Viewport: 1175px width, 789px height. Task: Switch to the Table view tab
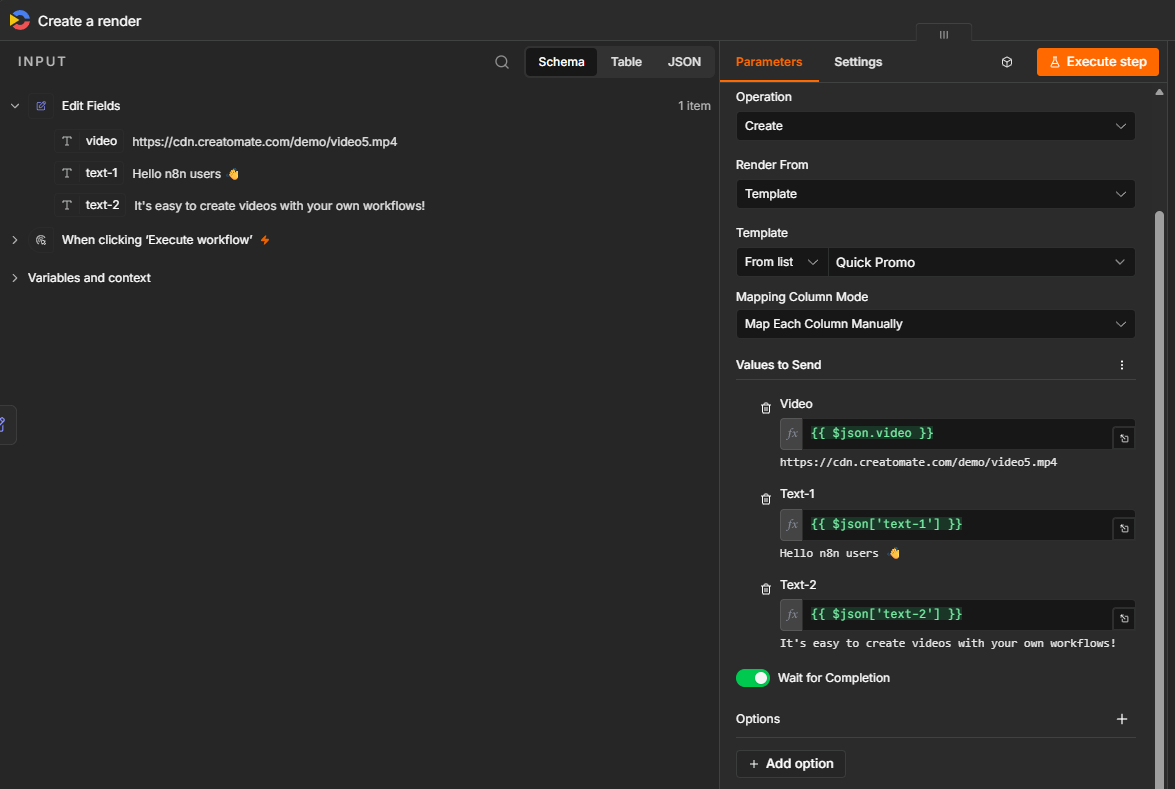(626, 62)
